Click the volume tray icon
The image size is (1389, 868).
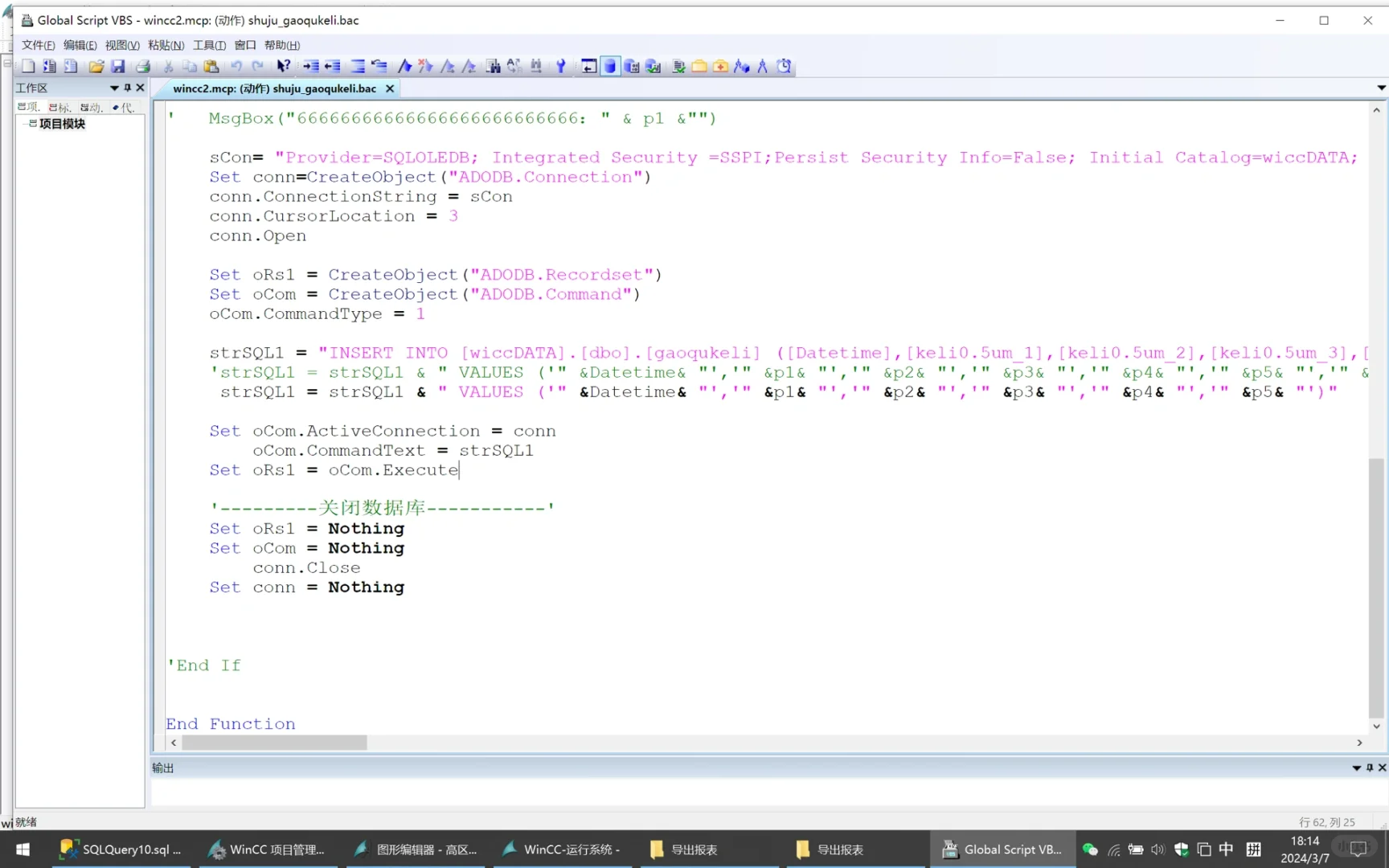[1157, 850]
